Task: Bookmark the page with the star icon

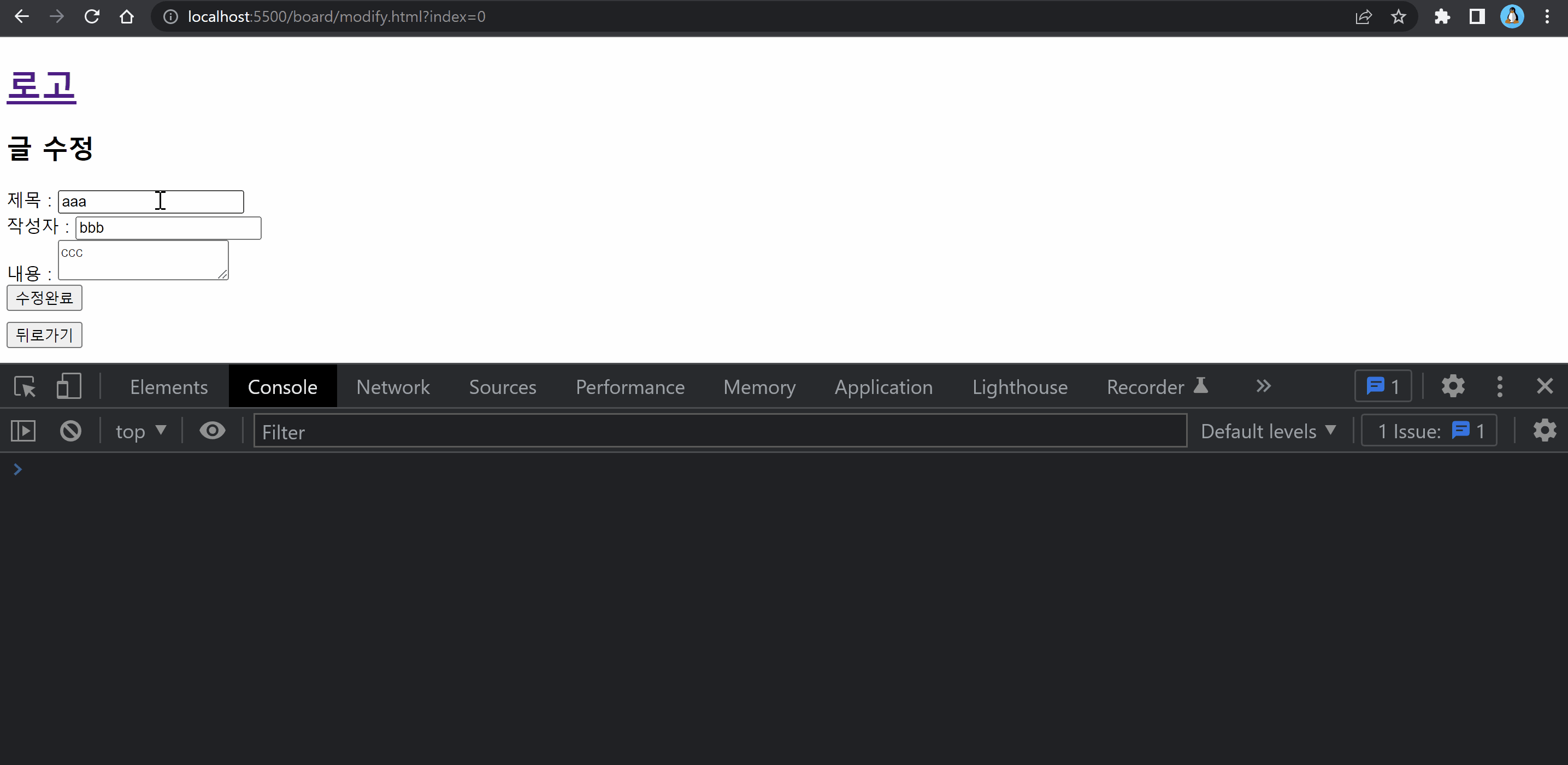Action: coord(1398,16)
